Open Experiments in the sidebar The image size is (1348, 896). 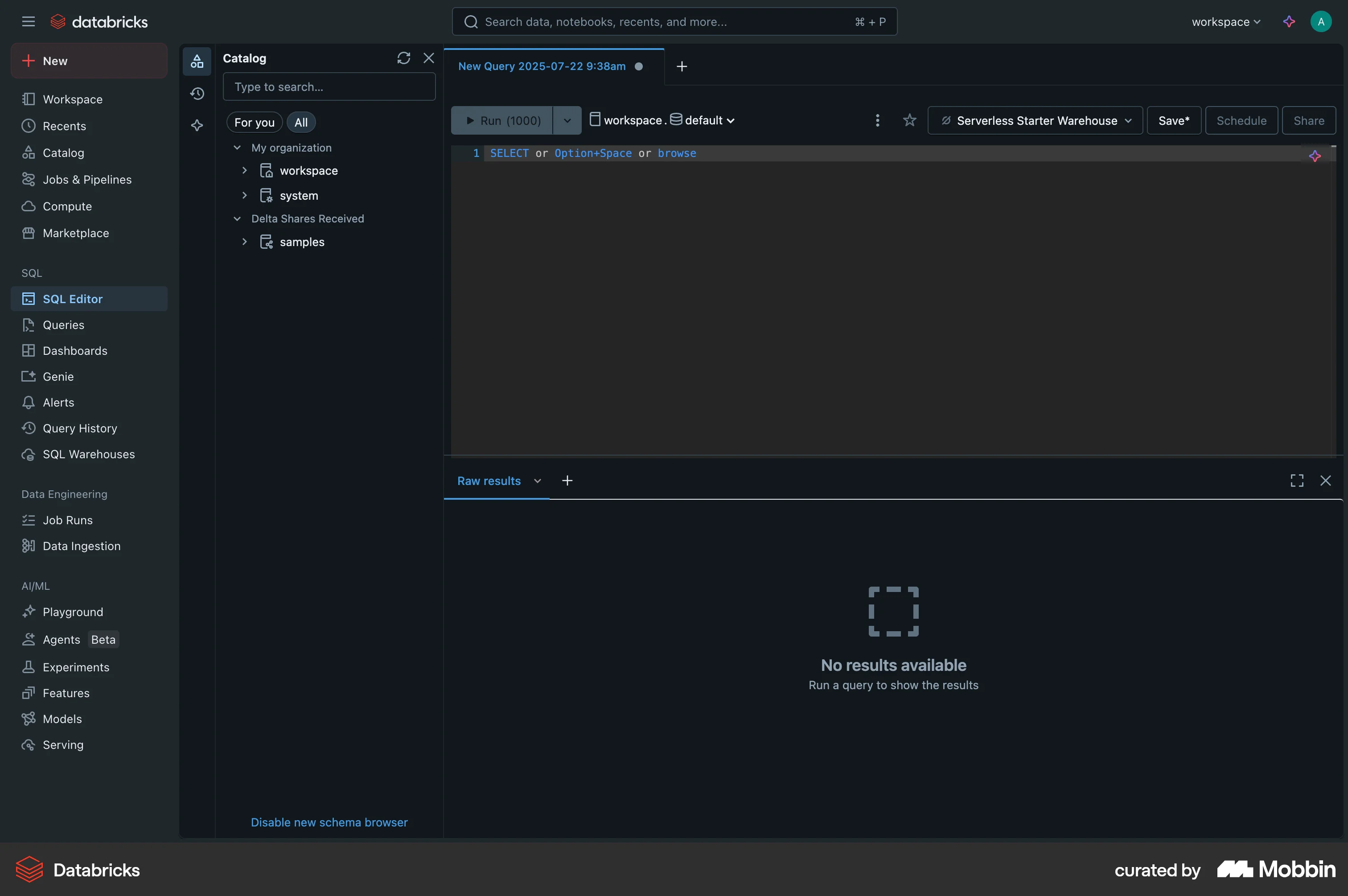tap(89, 667)
